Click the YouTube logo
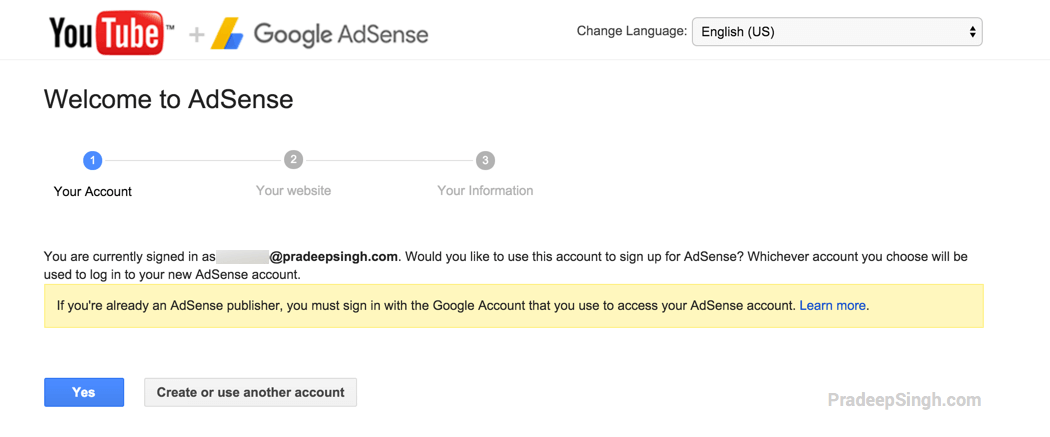The width and height of the screenshot is (1050, 437). pos(105,33)
